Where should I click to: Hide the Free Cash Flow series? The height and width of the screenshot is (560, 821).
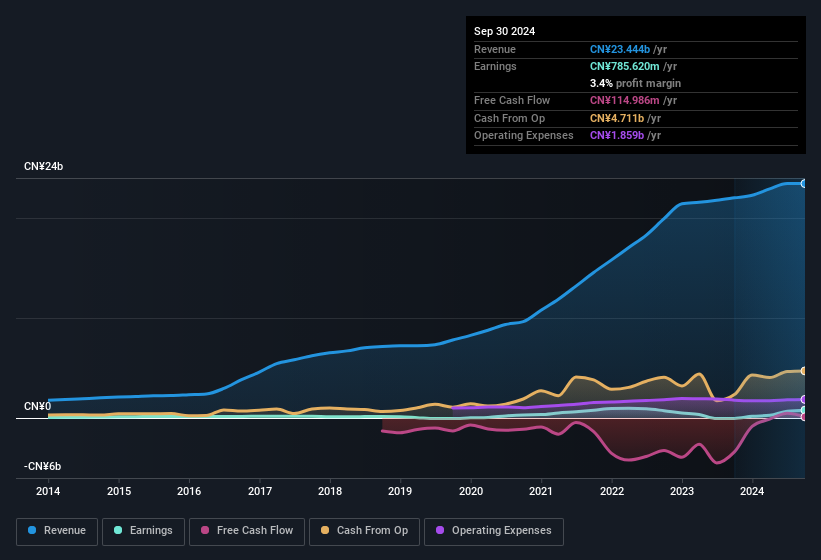pyautogui.click(x=246, y=531)
